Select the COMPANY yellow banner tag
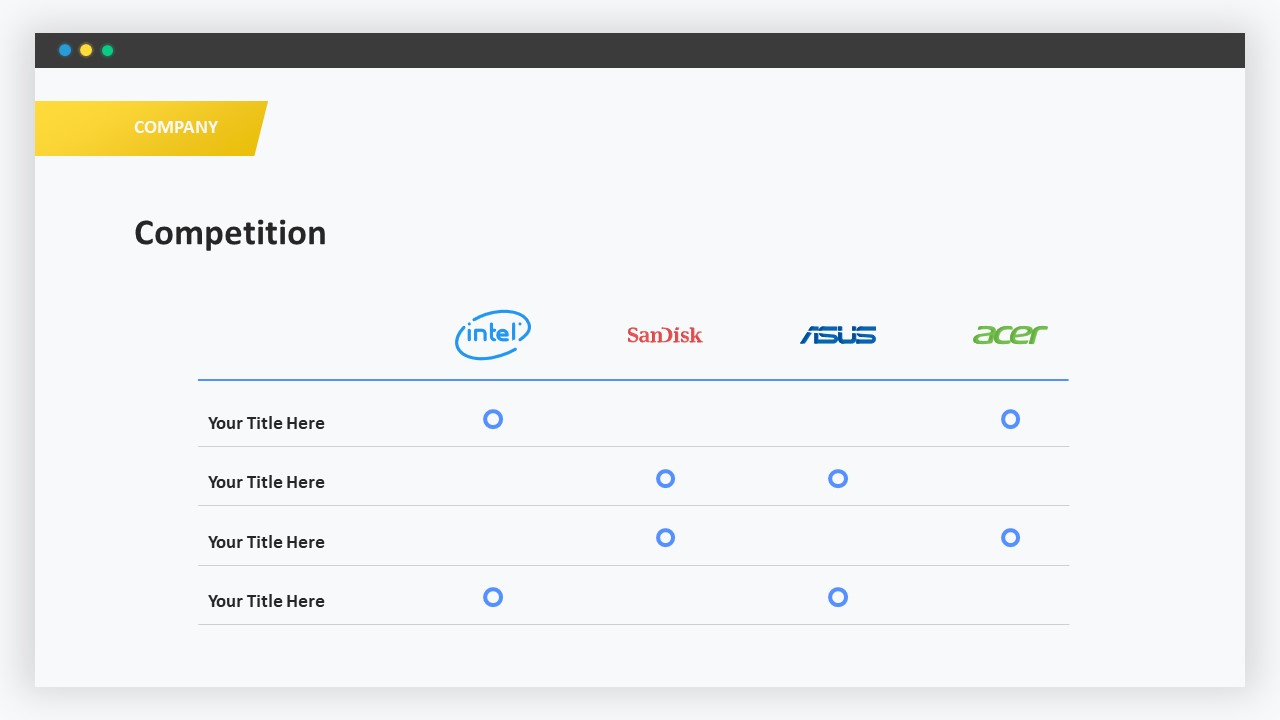Viewport: 1280px width, 720px height. point(151,128)
